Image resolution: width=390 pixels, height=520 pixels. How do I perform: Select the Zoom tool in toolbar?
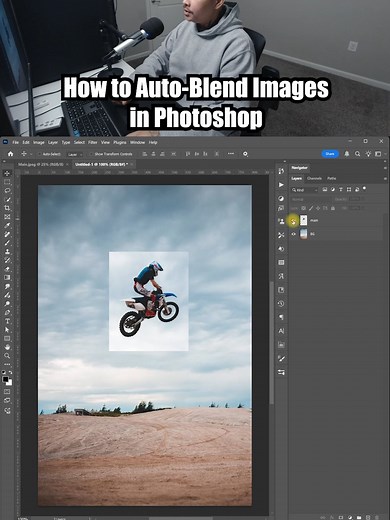[x=7, y=356]
